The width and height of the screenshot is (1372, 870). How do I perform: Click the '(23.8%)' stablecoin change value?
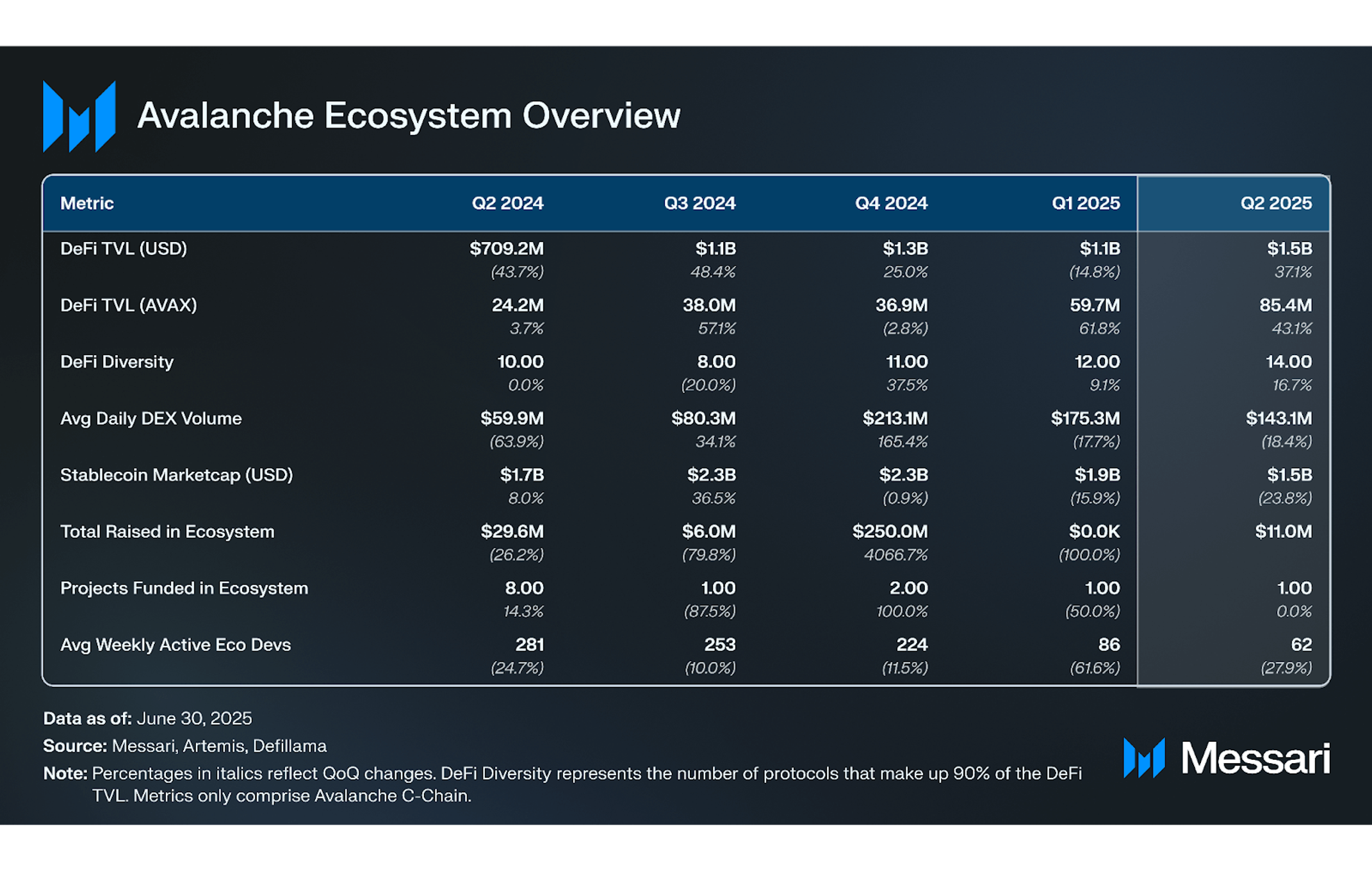(x=1285, y=498)
